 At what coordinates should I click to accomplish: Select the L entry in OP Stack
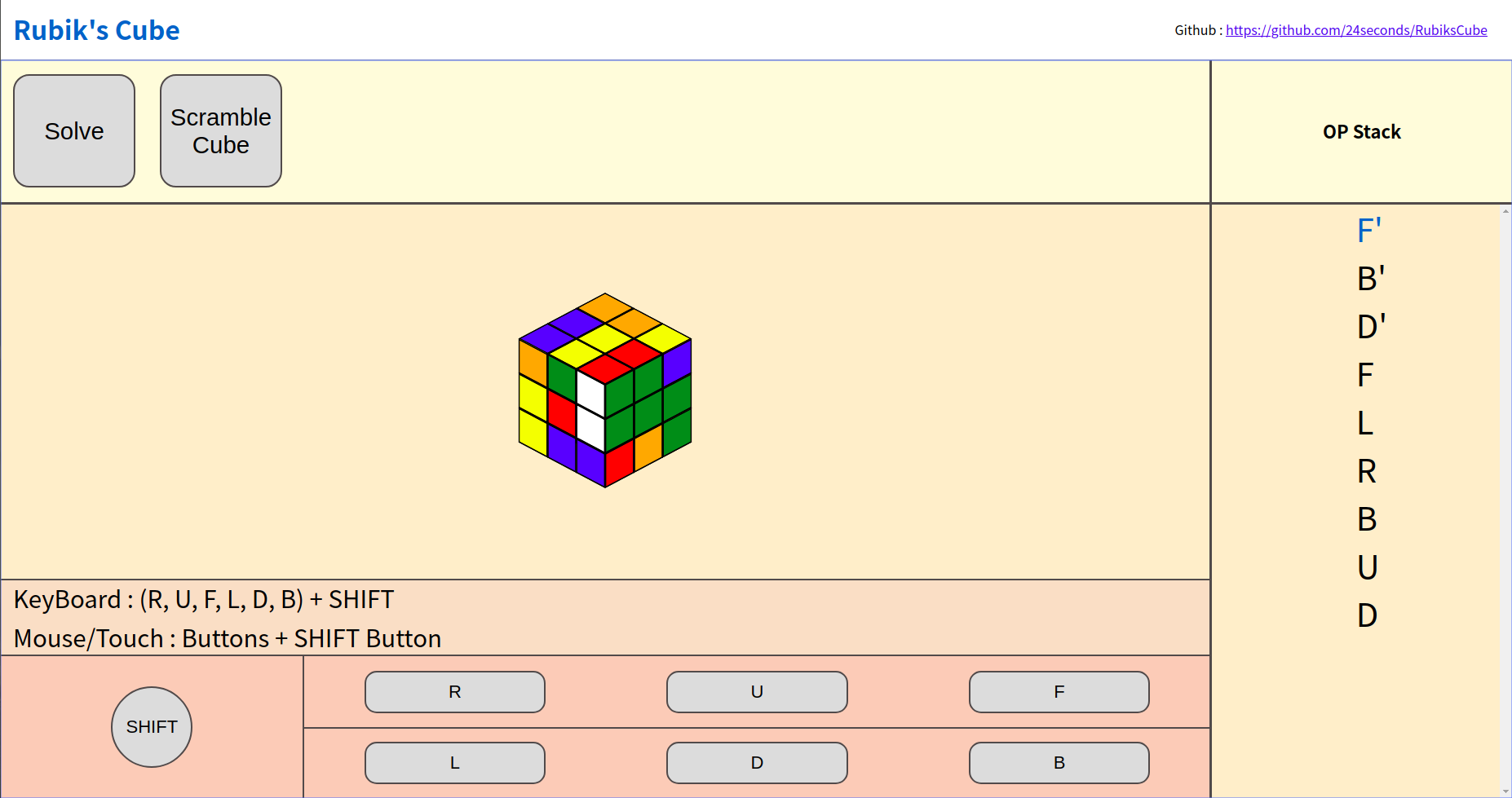[x=1365, y=423]
